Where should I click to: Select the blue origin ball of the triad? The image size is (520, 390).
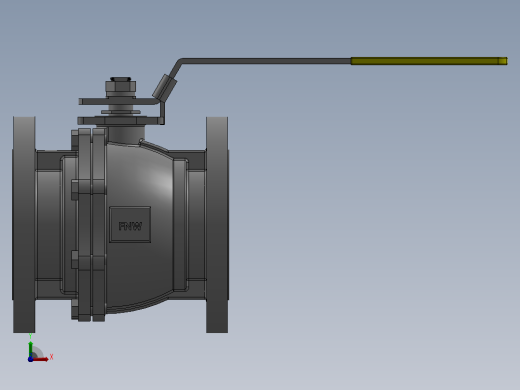tap(30, 359)
